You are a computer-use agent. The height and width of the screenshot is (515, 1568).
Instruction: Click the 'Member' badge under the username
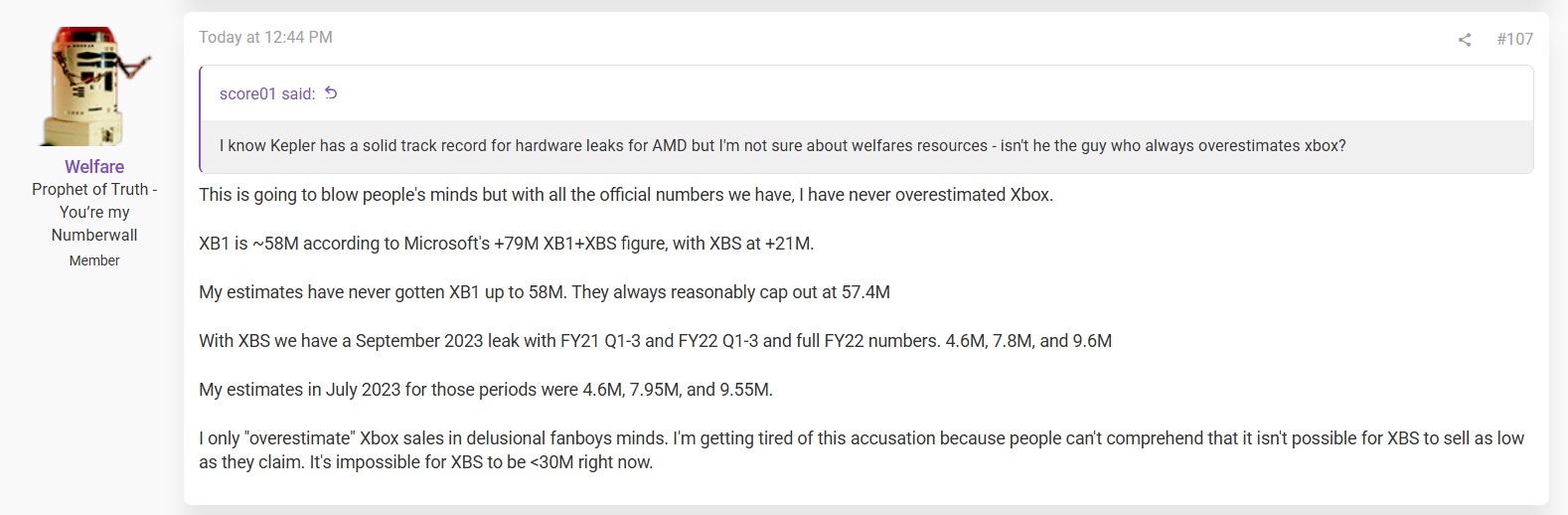tap(94, 260)
